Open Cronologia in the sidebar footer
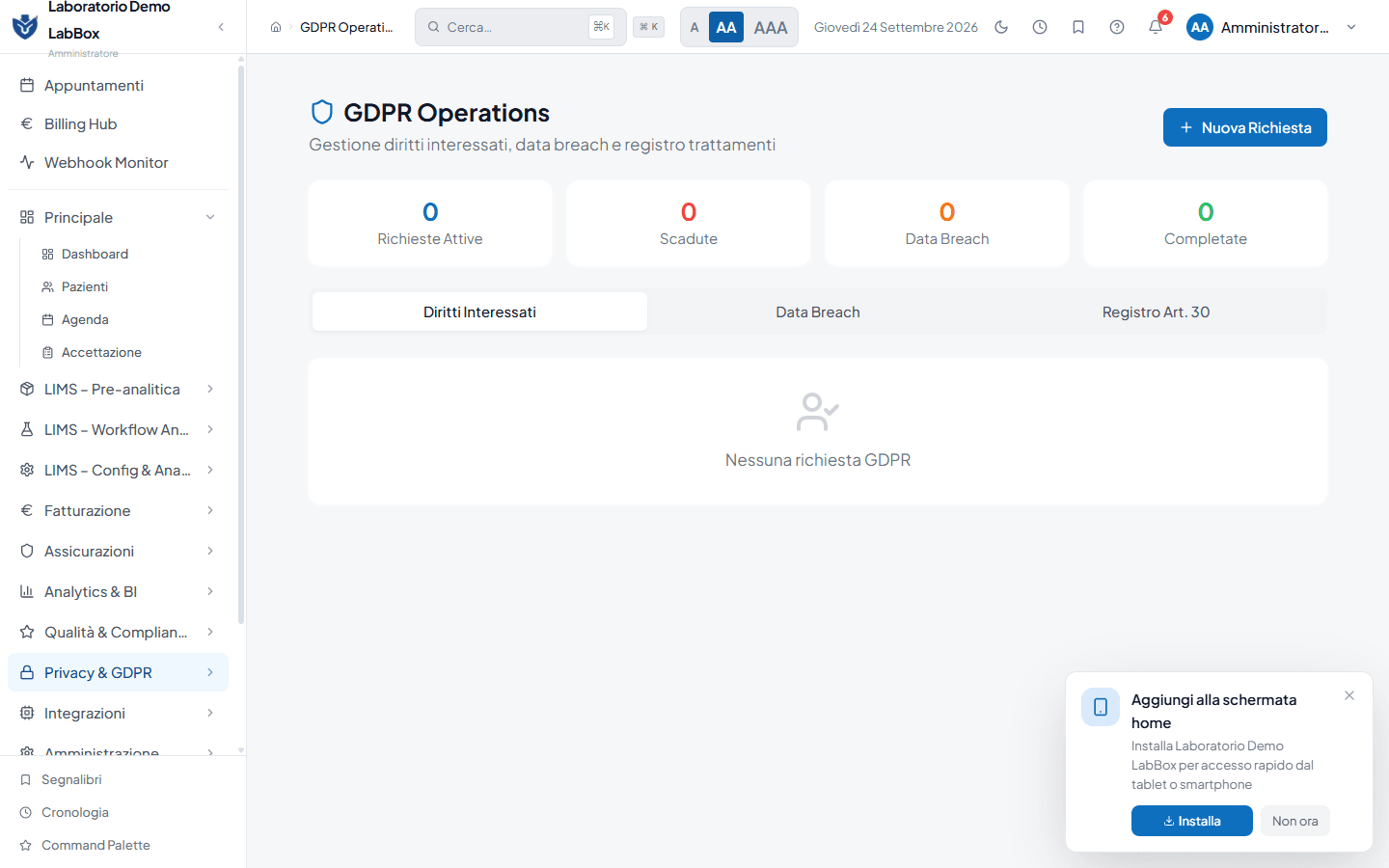1389x868 pixels. tap(123, 812)
